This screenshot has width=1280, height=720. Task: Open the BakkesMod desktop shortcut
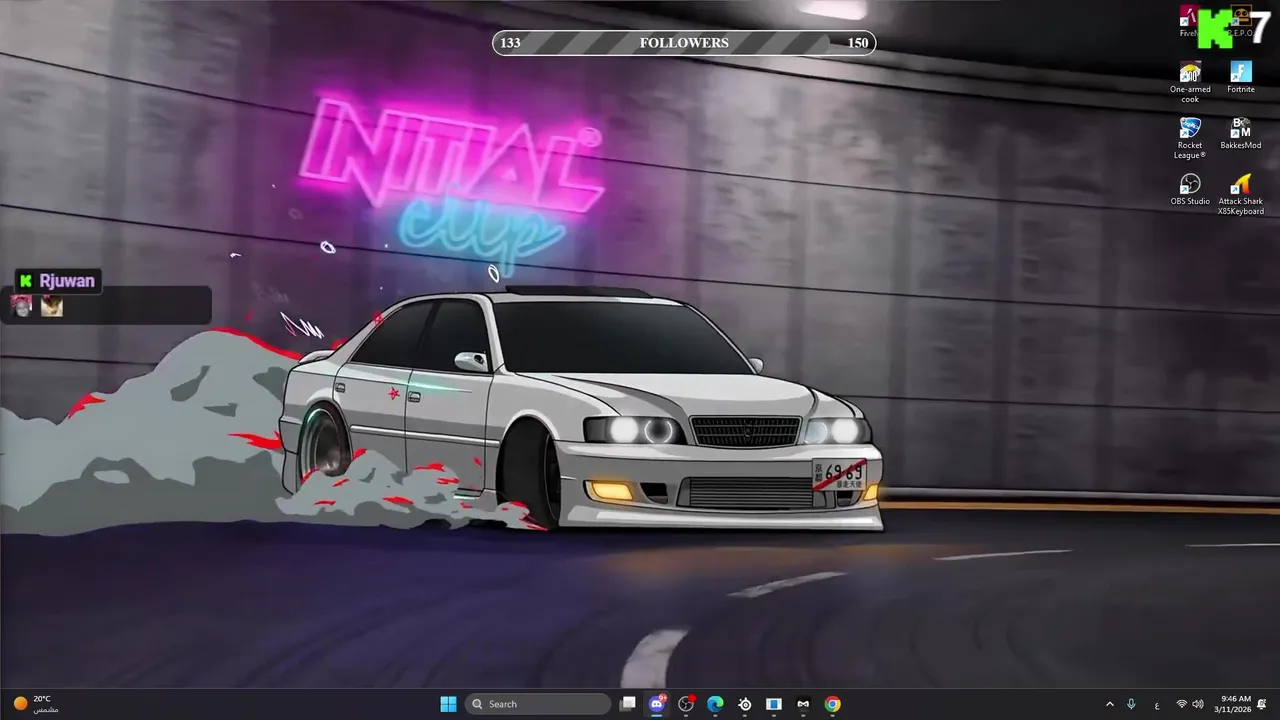(x=1241, y=134)
